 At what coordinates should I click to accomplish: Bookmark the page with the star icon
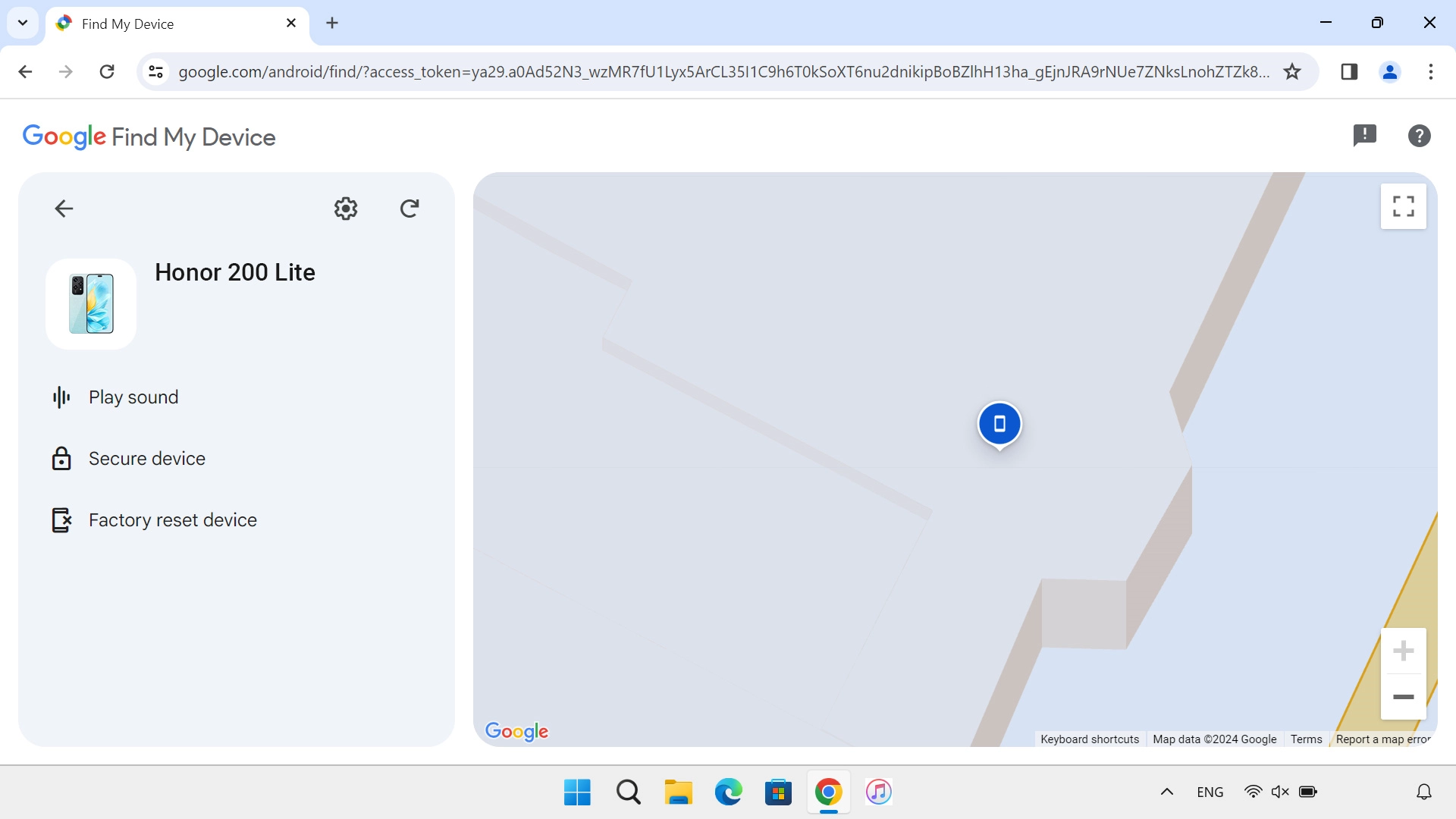click(x=1291, y=71)
